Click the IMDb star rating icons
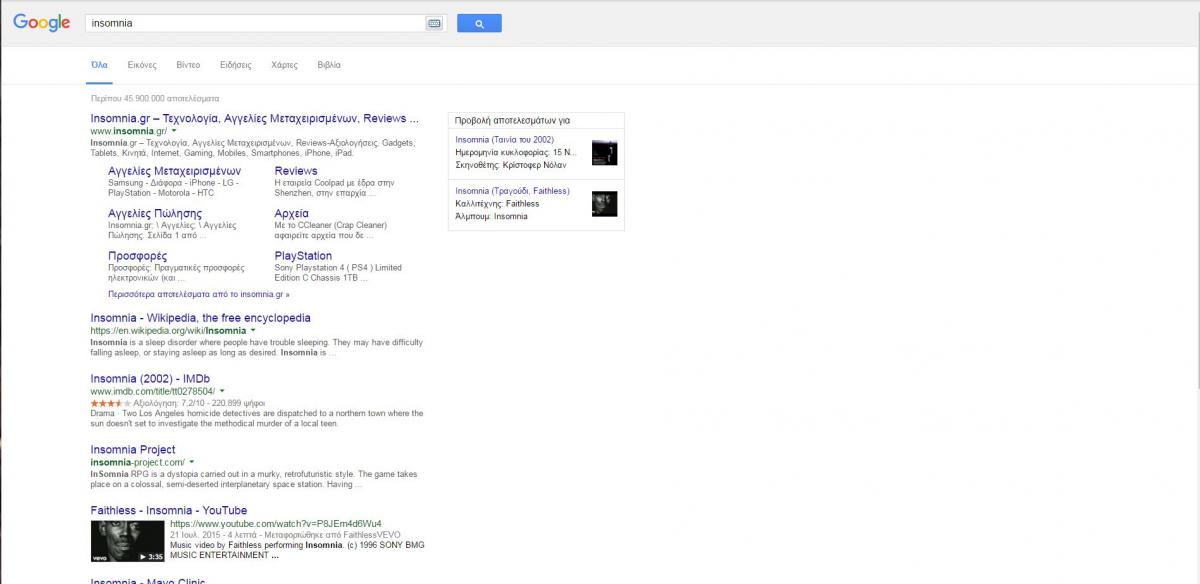This screenshot has height=584, width=1200. [x=110, y=403]
